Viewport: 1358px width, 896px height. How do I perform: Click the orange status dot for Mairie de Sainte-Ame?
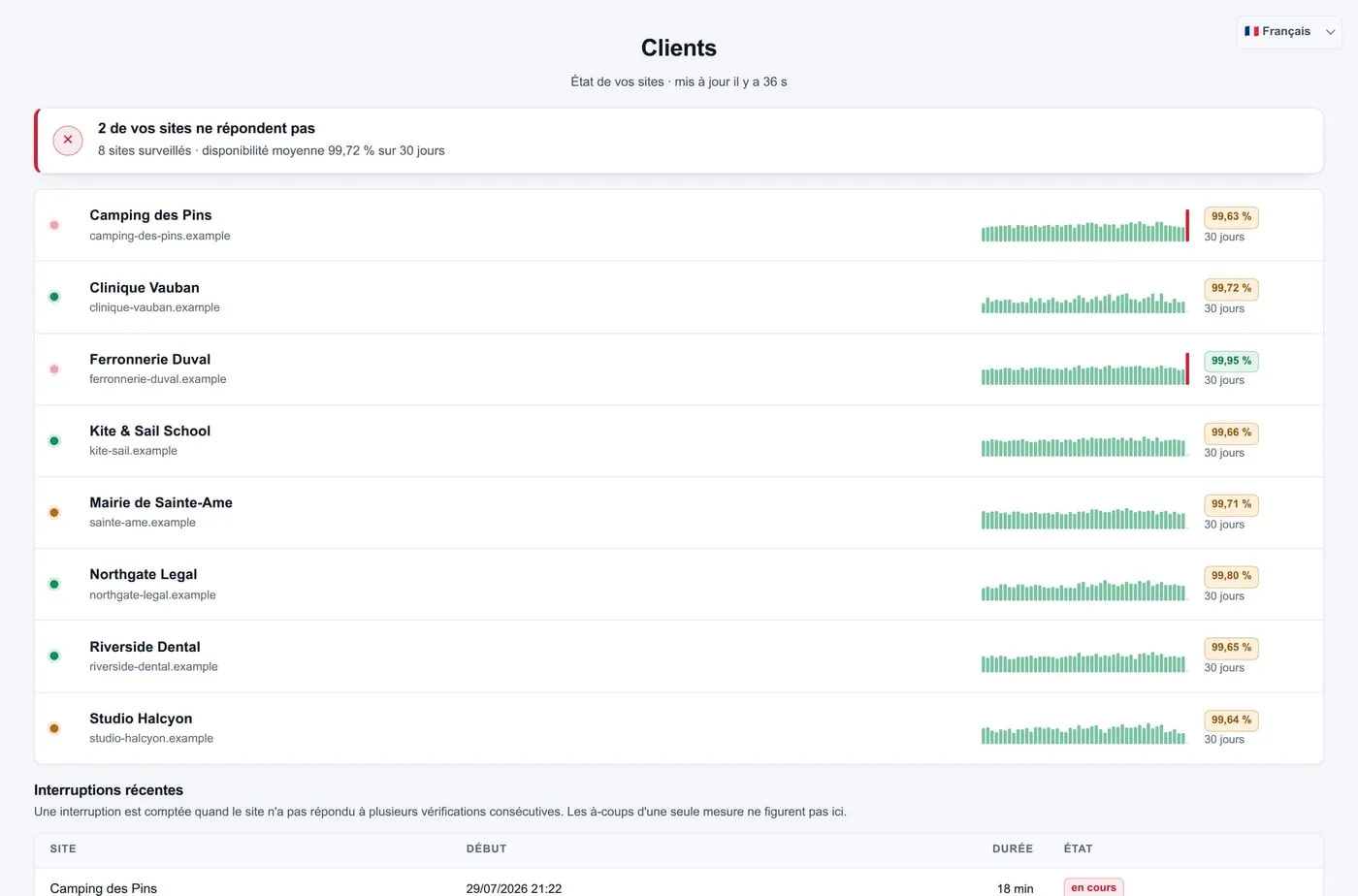click(54, 512)
